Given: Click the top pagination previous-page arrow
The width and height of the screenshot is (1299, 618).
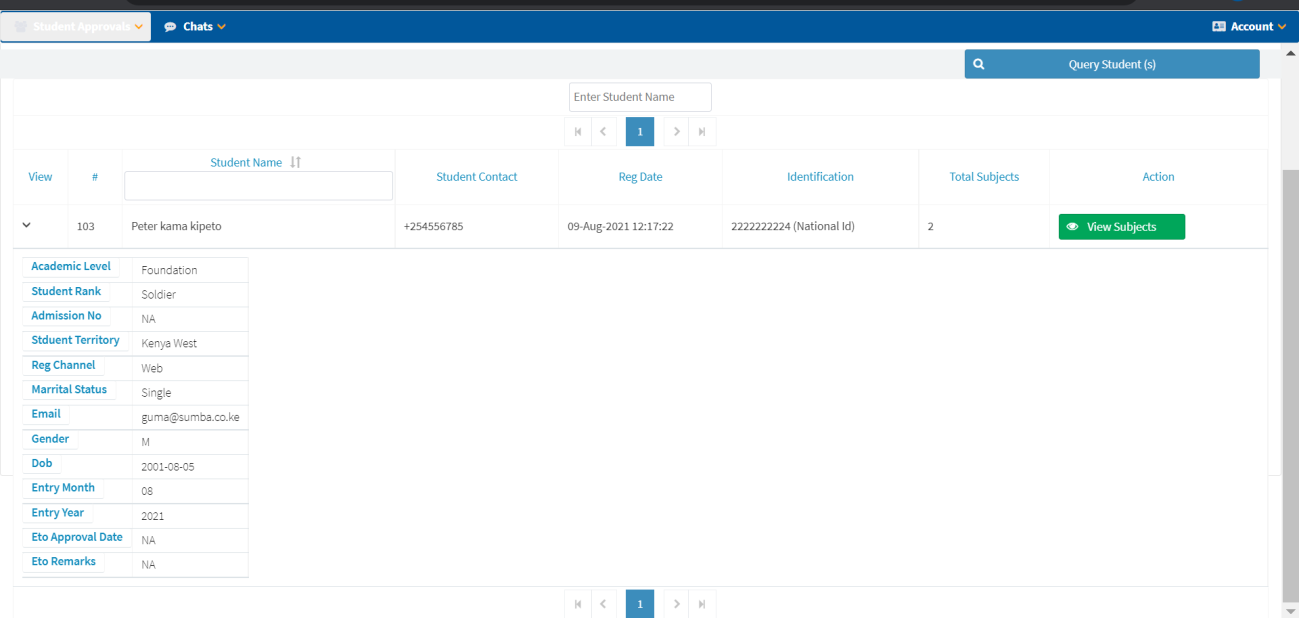Looking at the screenshot, I should click(603, 132).
